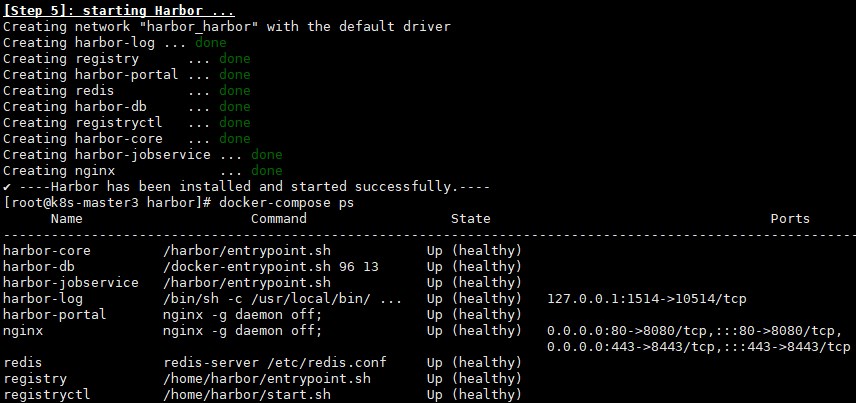Click the nginx name in table
The height and width of the screenshot is (403, 856).
22,331
